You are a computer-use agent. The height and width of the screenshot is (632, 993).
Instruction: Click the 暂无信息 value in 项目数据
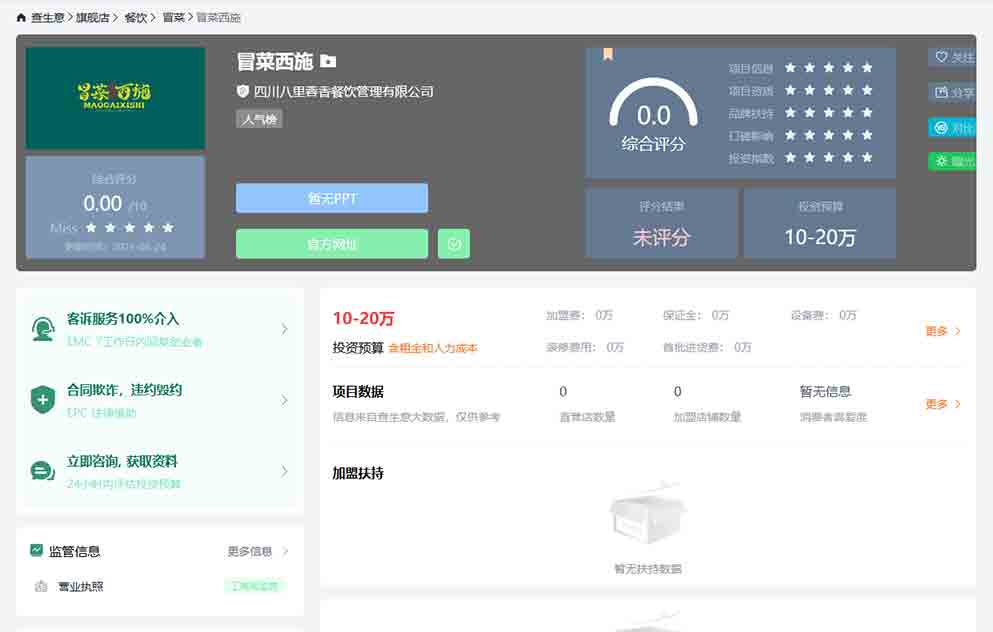825,391
